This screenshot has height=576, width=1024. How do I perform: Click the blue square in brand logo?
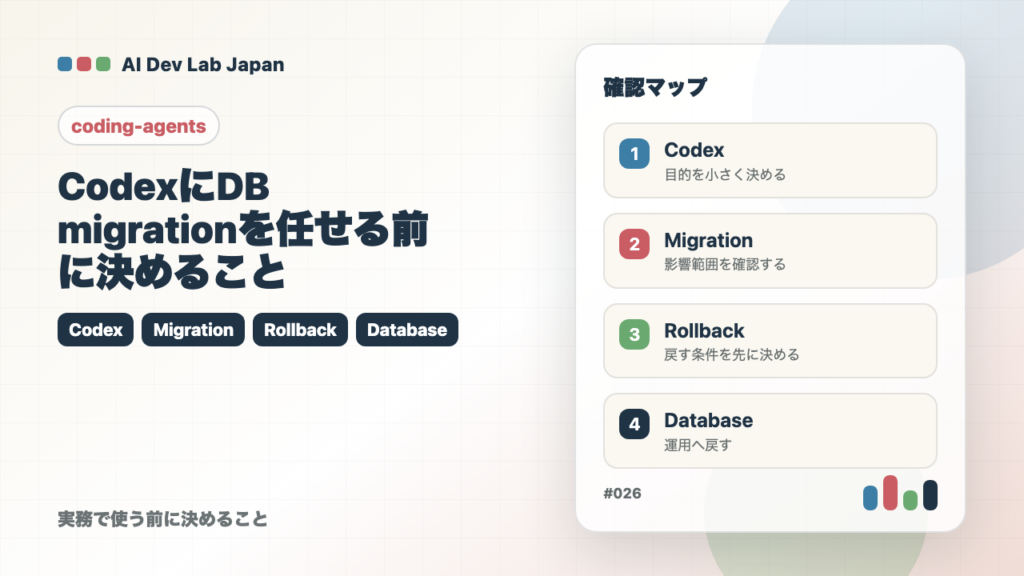[x=65, y=64]
